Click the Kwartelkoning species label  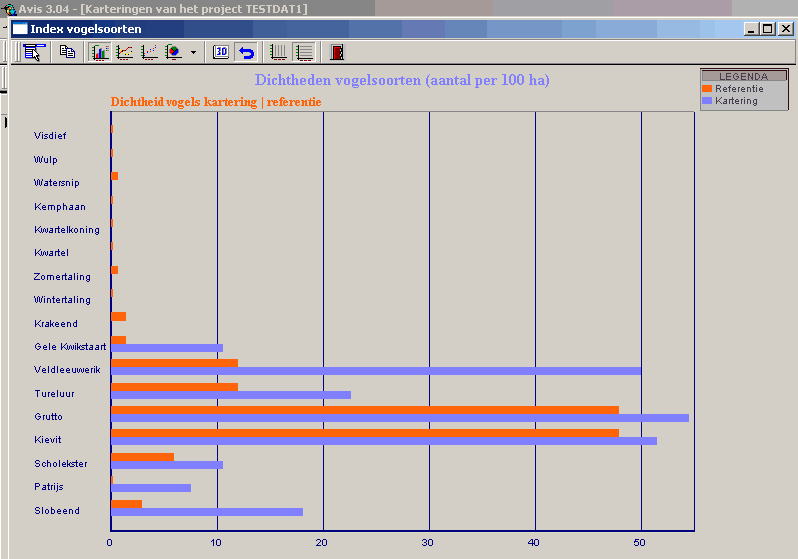tap(67, 230)
